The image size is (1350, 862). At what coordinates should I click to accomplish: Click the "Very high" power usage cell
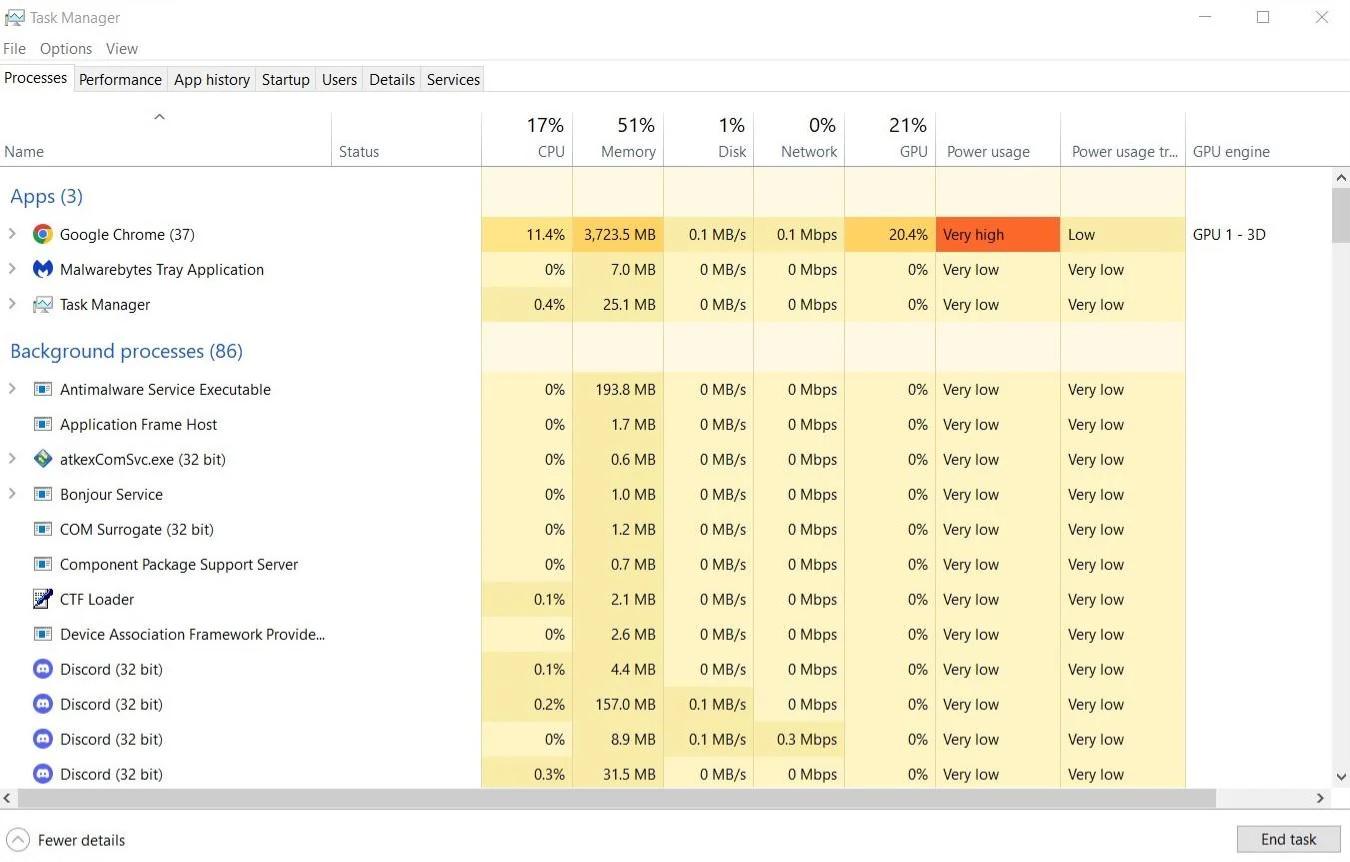pyautogui.click(x=998, y=234)
